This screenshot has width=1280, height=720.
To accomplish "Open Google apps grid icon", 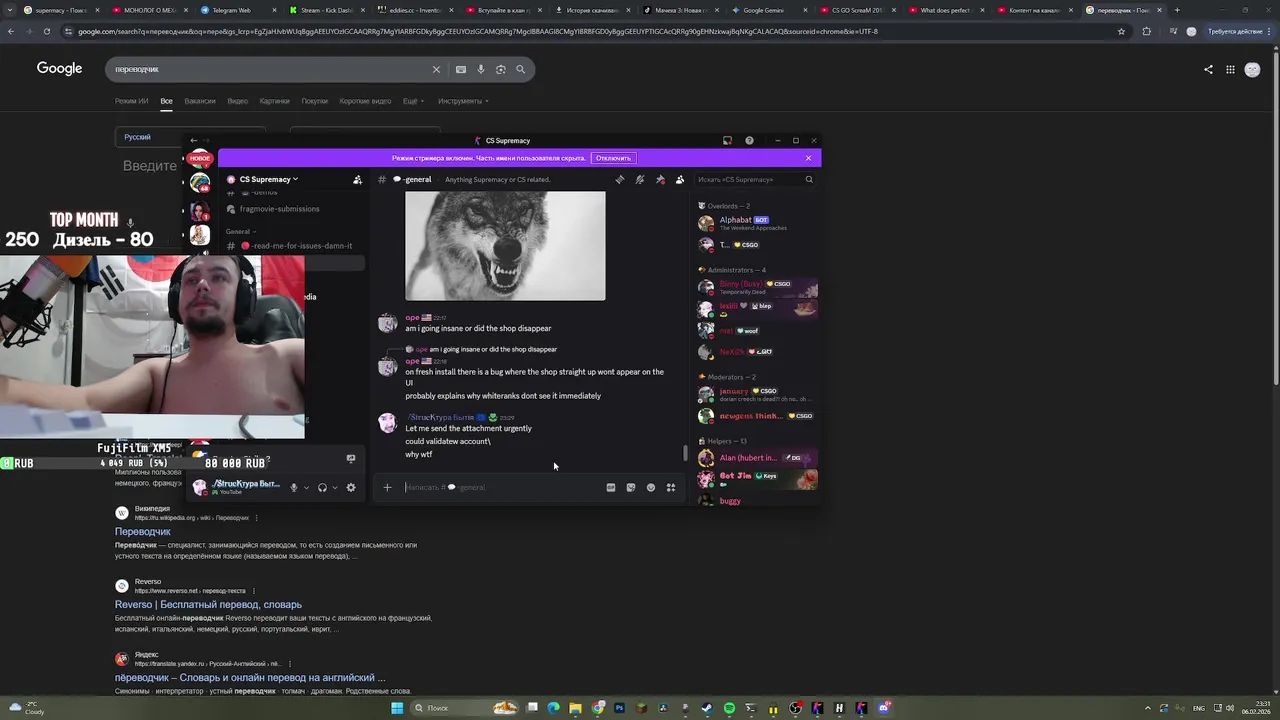I will (1230, 69).
